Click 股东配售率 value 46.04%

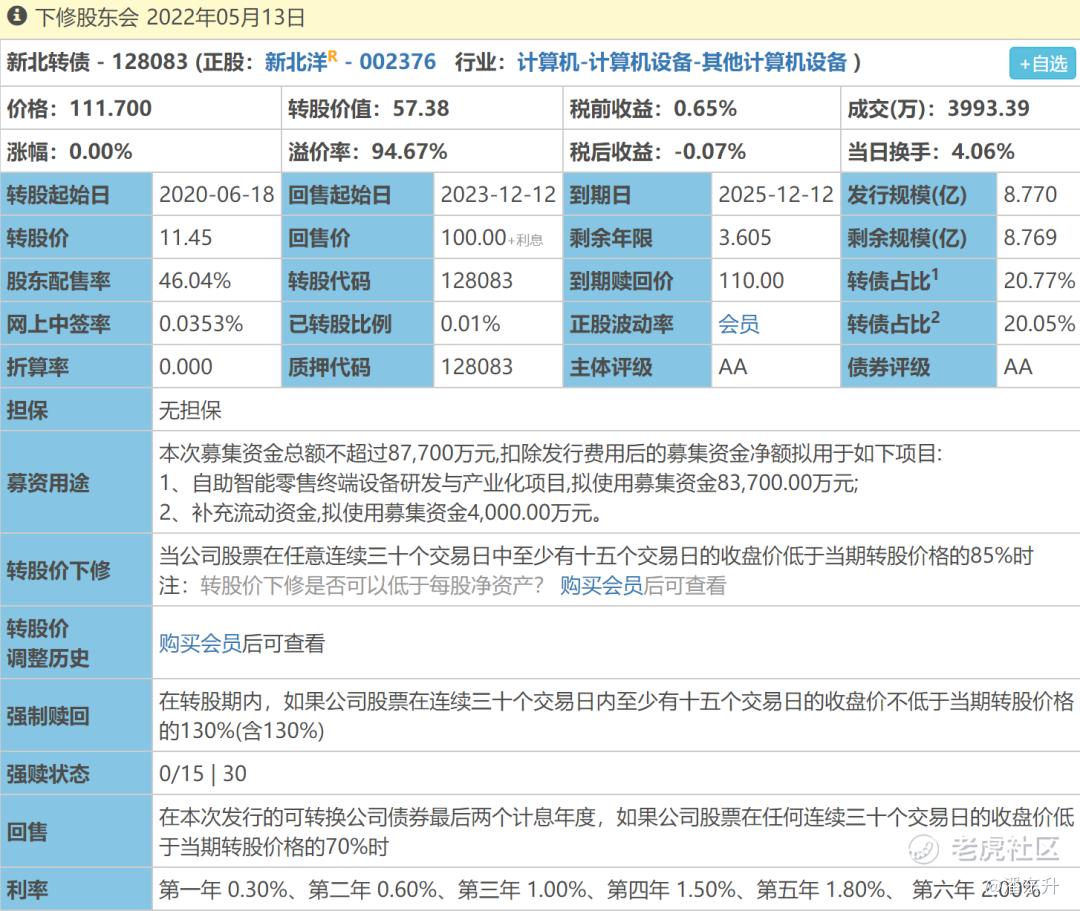[195, 281]
